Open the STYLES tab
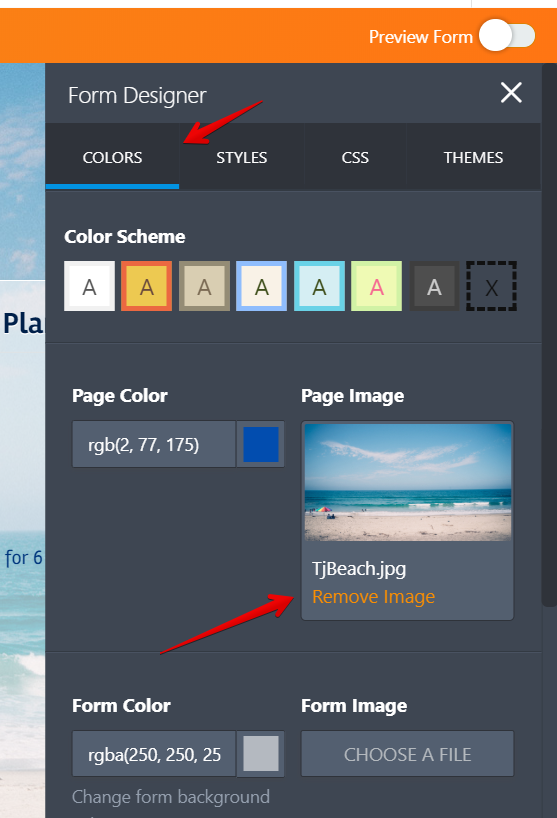Viewport: 557px width, 818px height. coord(241,157)
